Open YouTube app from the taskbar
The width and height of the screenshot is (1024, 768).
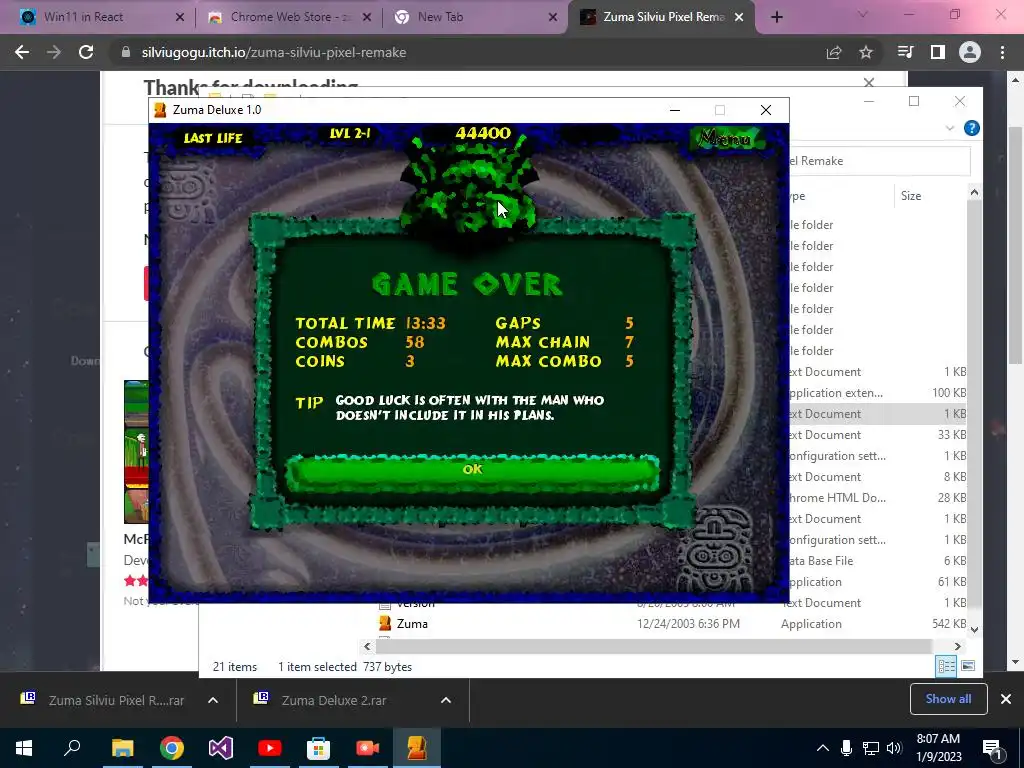[x=270, y=748]
